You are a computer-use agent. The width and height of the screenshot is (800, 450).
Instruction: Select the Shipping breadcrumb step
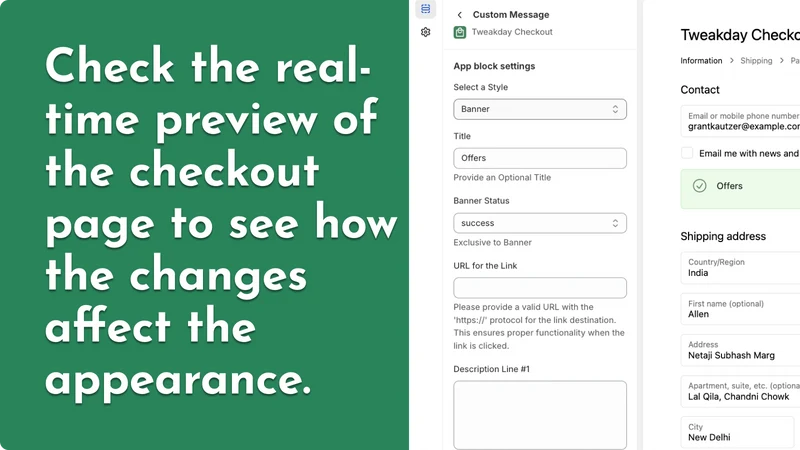756,61
